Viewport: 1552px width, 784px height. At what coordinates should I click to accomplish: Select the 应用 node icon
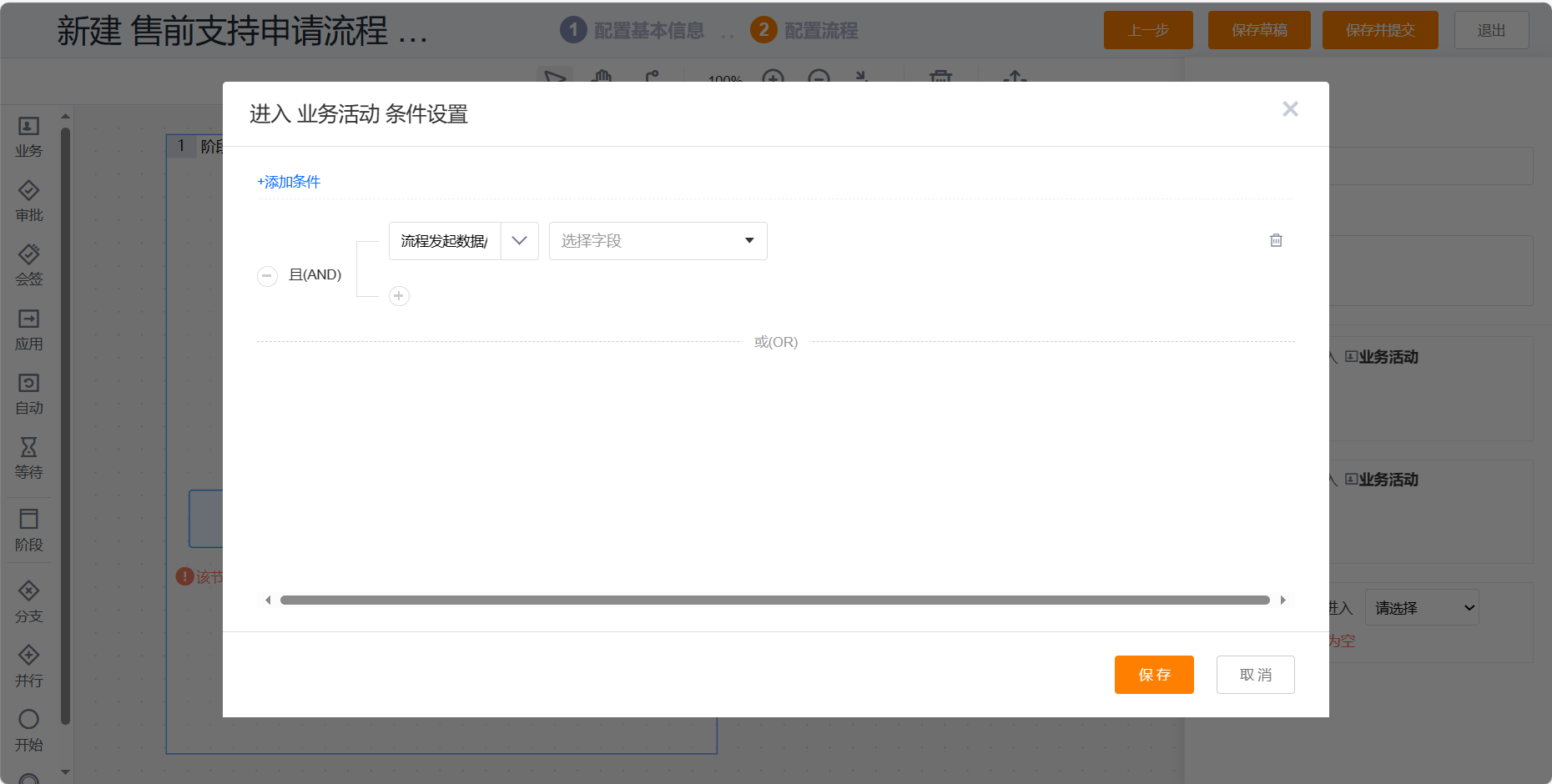[28, 319]
